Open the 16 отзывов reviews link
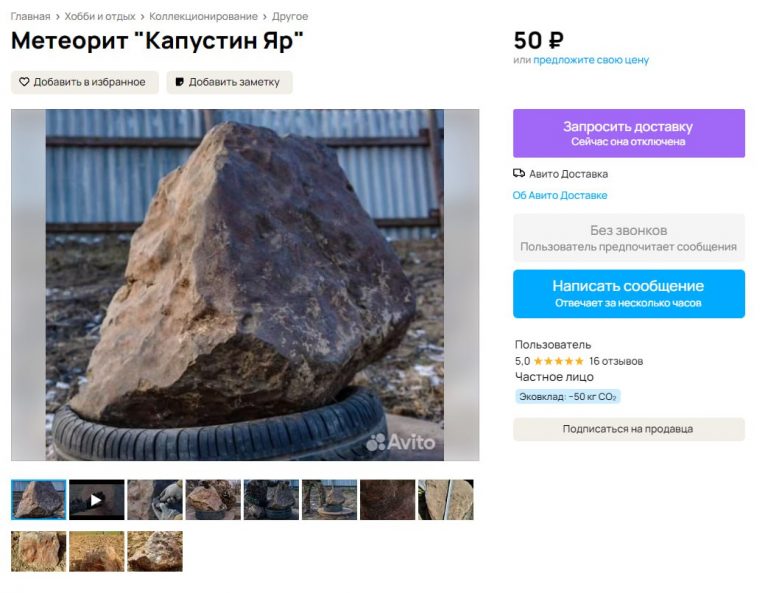This screenshot has width=768, height=593. point(616,361)
